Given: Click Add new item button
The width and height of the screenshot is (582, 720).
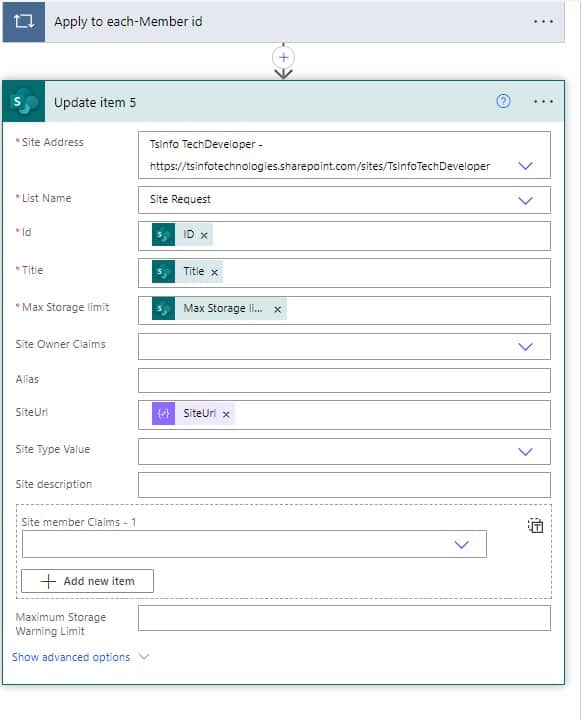Looking at the screenshot, I should (87, 581).
